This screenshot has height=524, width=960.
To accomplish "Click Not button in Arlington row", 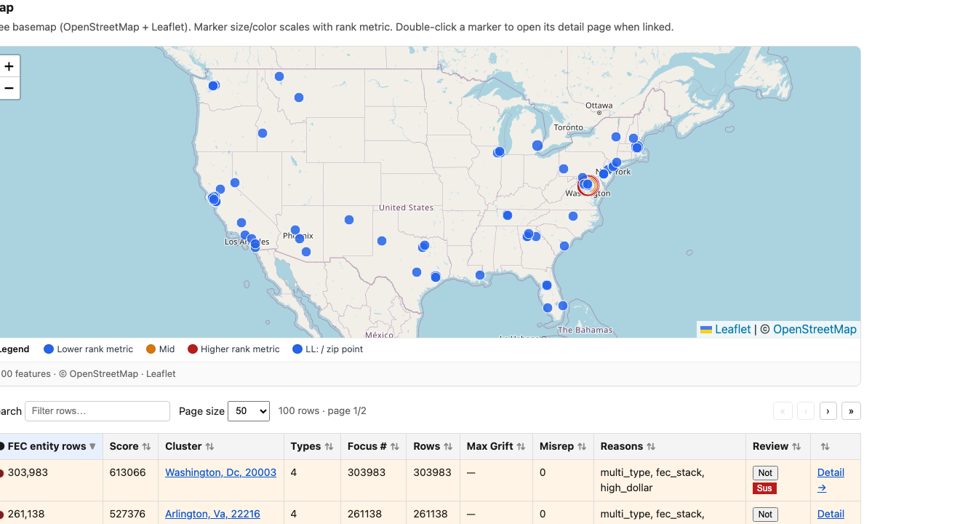I will [x=765, y=514].
